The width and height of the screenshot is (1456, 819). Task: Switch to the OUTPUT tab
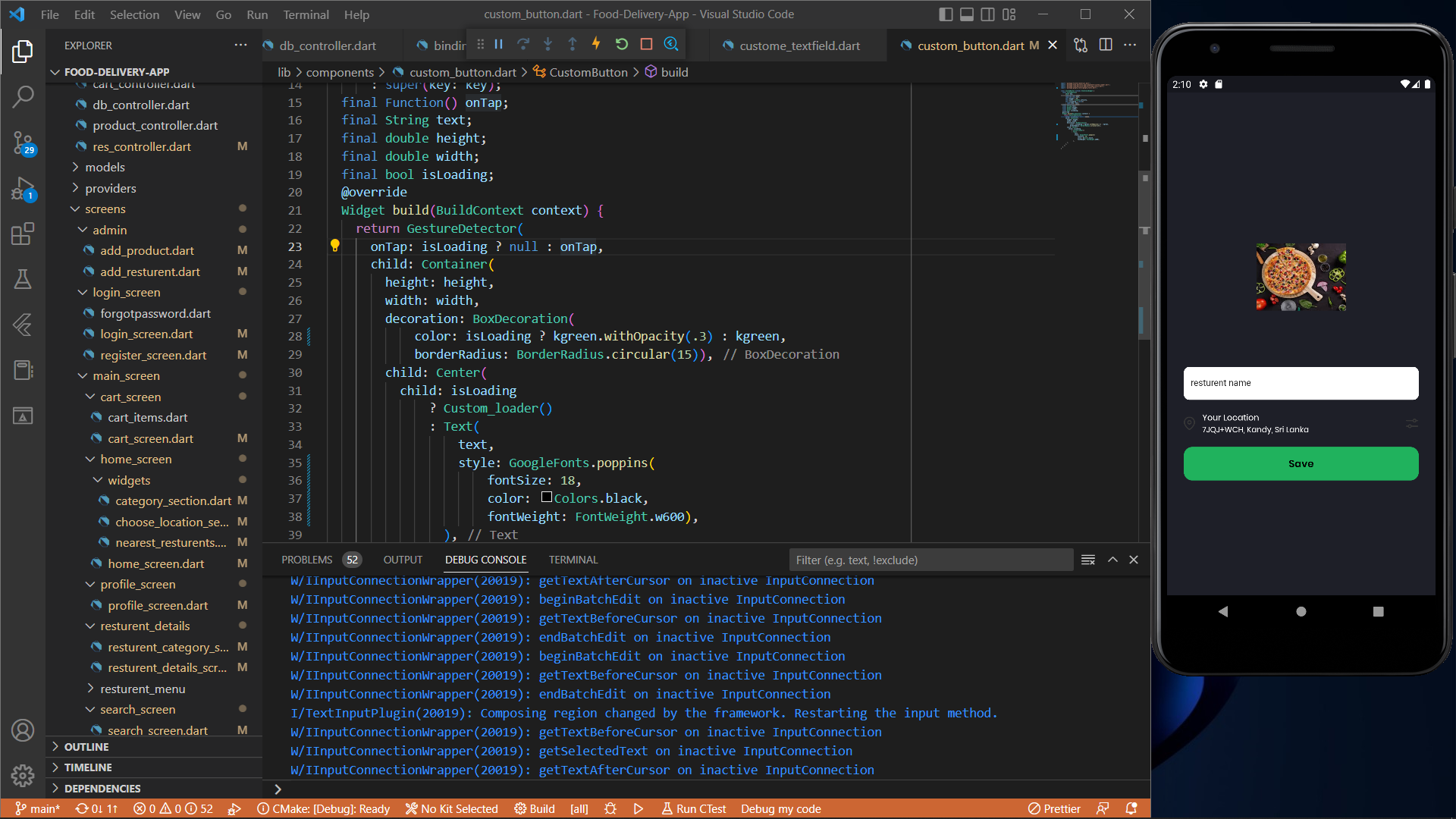[x=403, y=560]
